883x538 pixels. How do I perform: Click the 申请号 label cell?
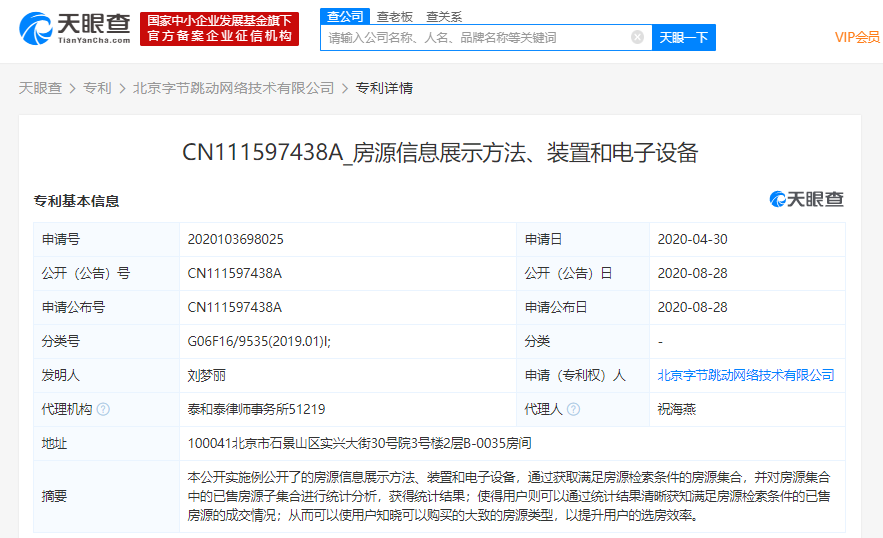pos(106,239)
